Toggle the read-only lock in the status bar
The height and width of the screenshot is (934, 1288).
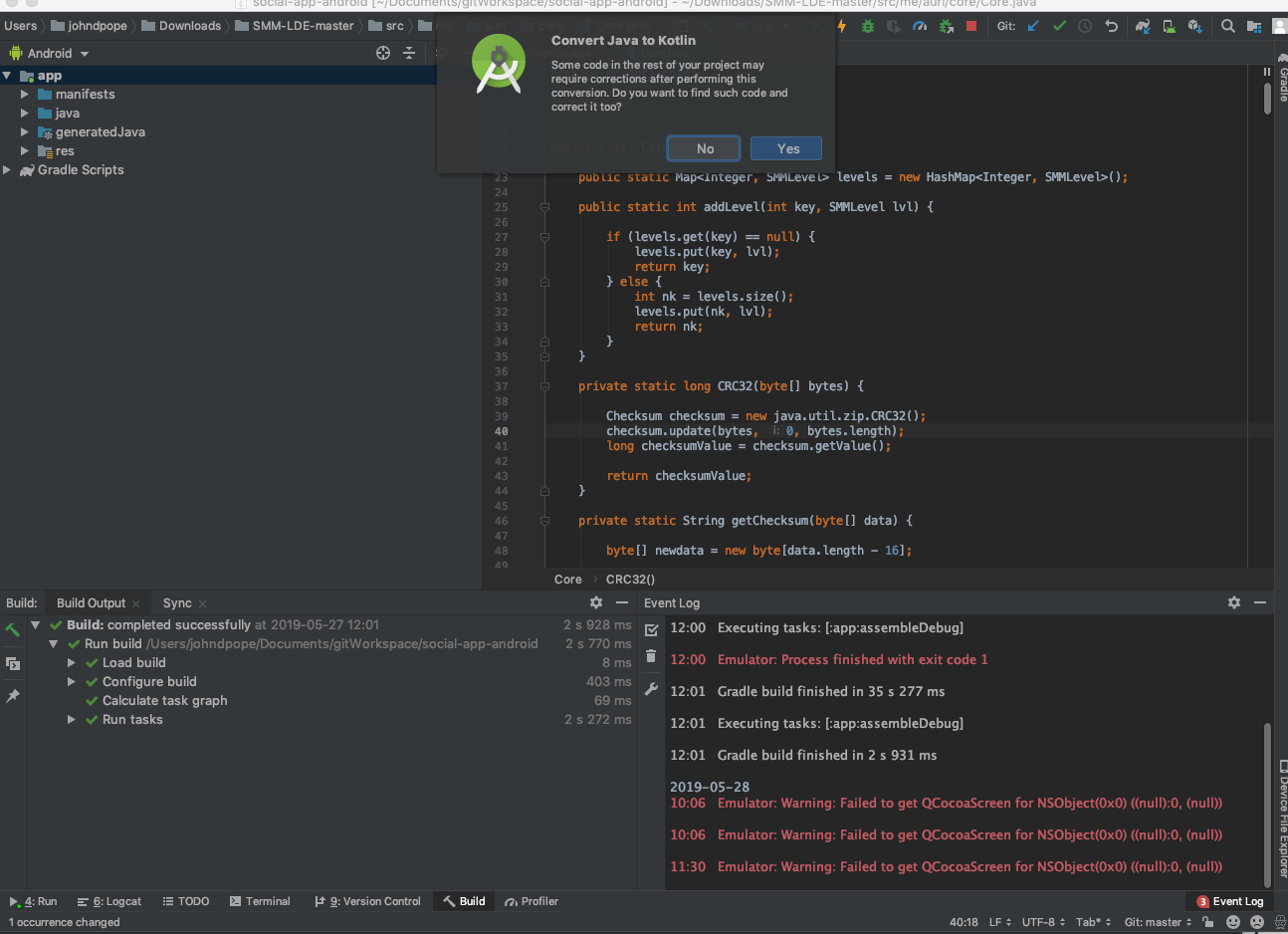tap(1207, 922)
